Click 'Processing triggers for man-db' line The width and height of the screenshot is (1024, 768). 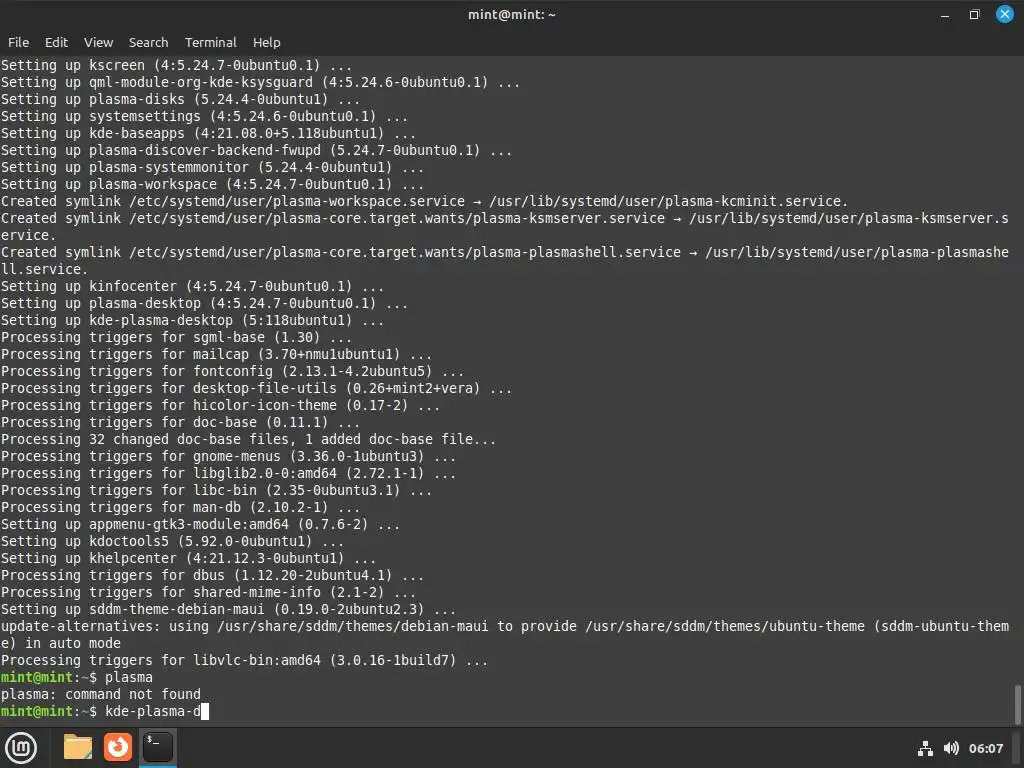[x=180, y=507]
